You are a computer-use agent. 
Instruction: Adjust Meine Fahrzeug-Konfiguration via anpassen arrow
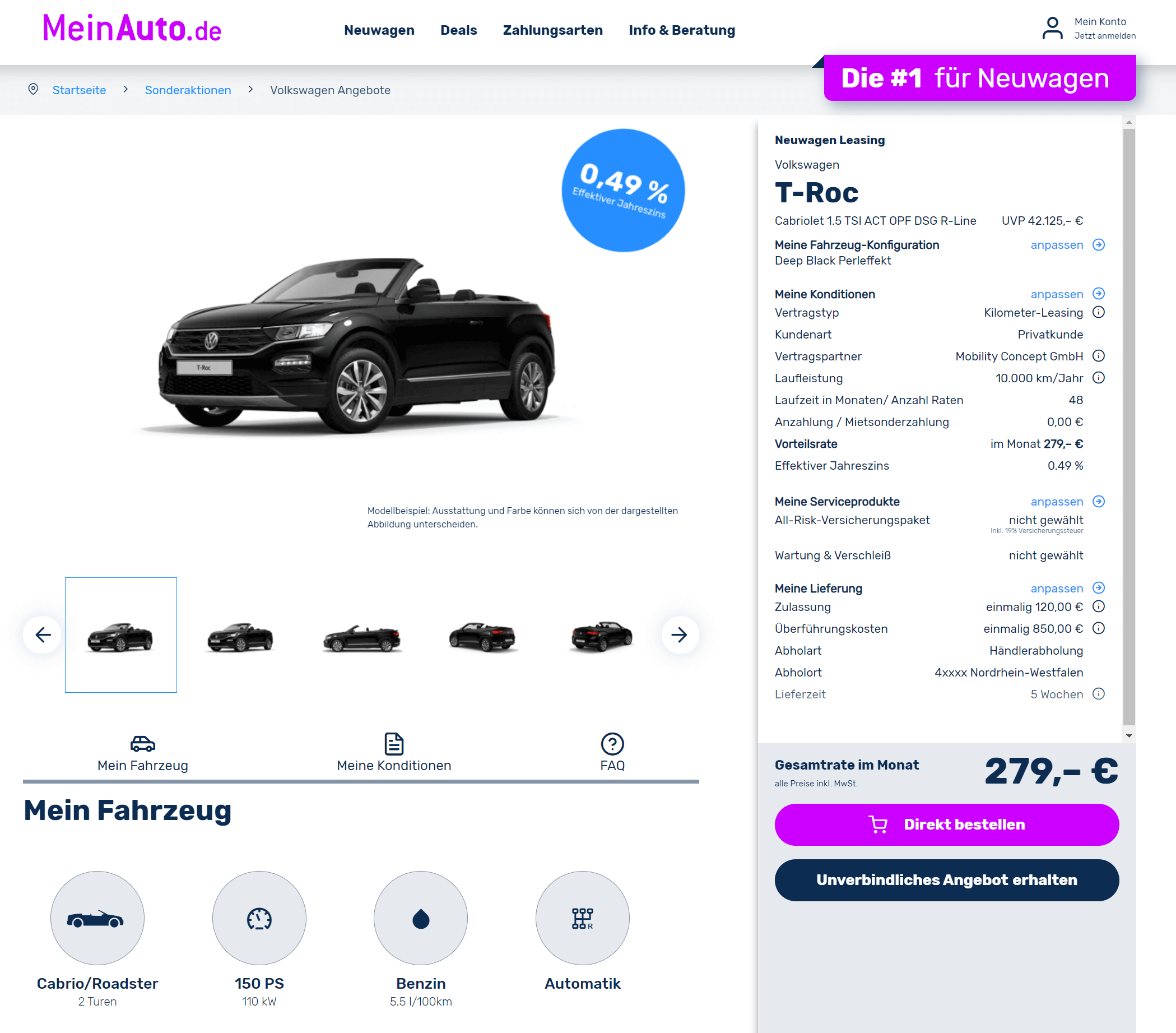pyautogui.click(x=1098, y=245)
